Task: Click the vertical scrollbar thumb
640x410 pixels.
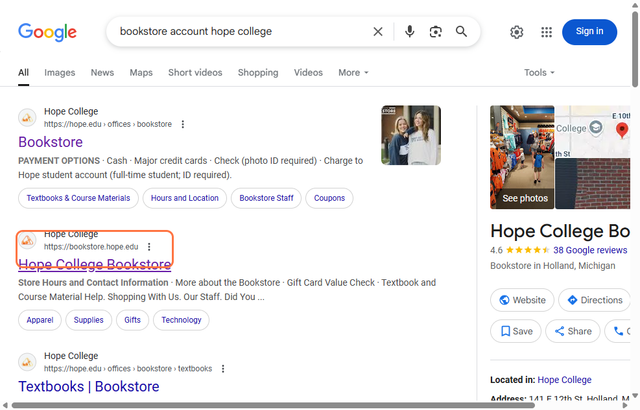Action: click(635, 49)
